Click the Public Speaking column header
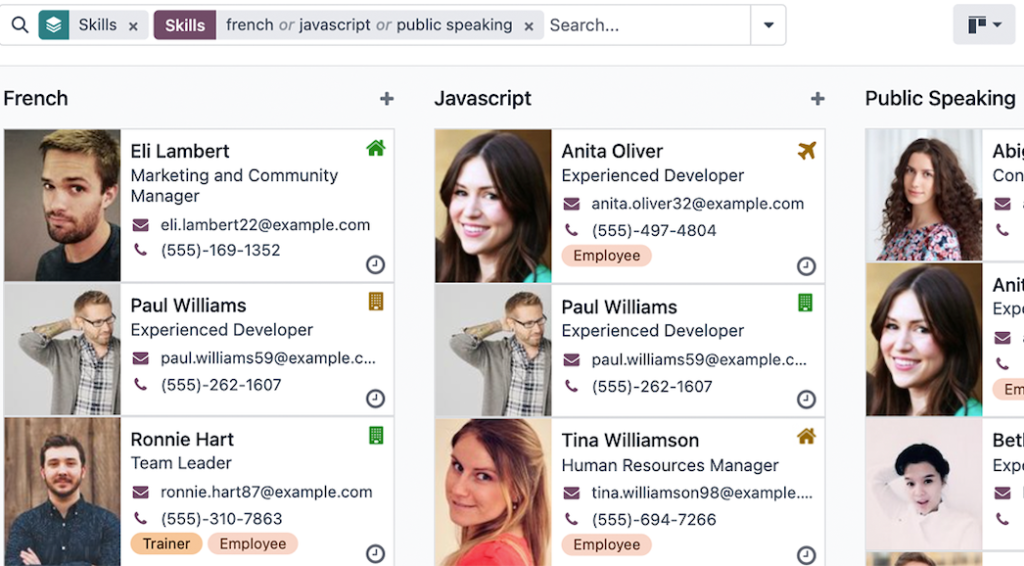This screenshot has height=566, width=1024. (x=940, y=99)
